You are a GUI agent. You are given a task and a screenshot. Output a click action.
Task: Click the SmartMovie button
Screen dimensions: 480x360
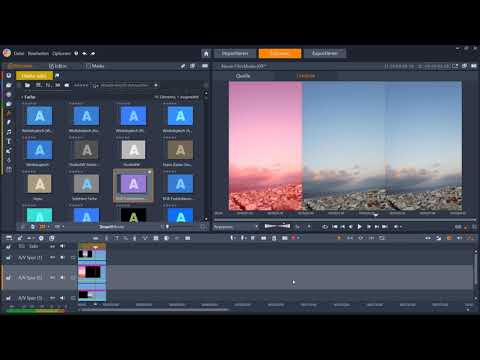(111, 227)
